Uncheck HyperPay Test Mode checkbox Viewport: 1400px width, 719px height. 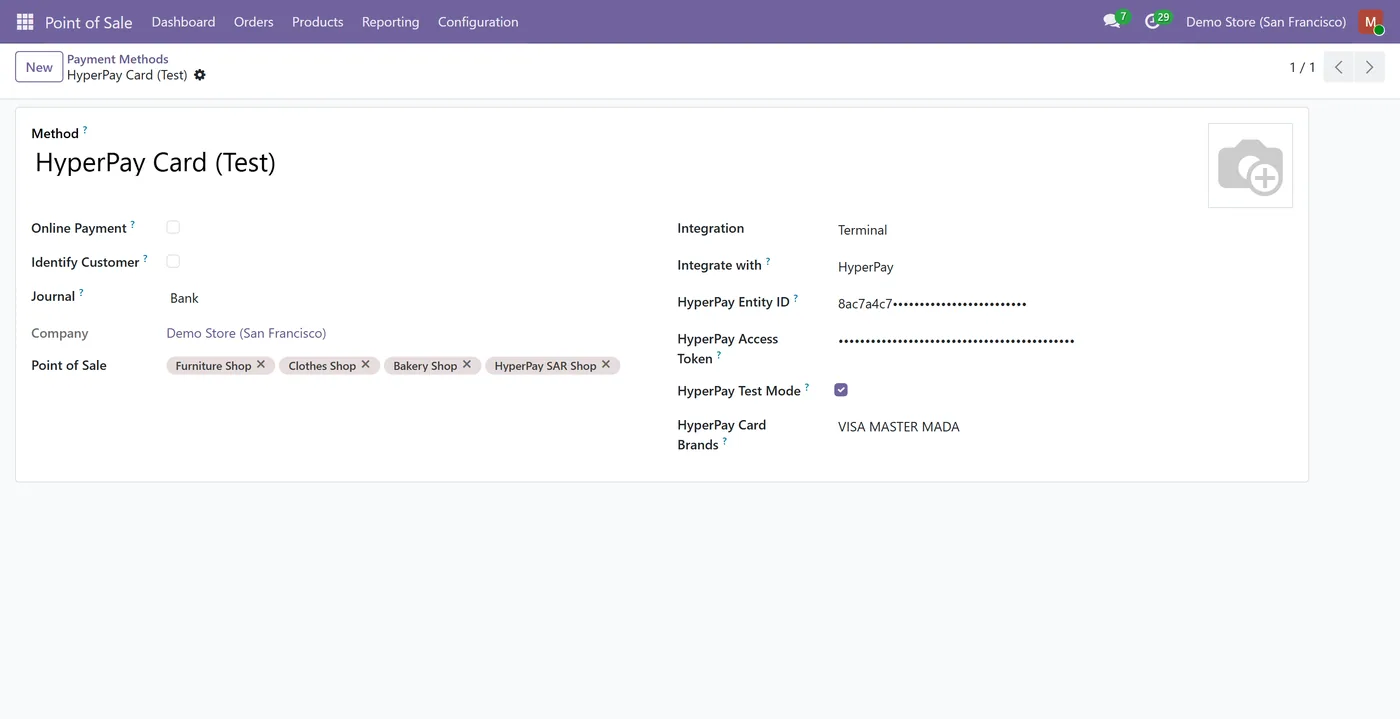point(841,390)
